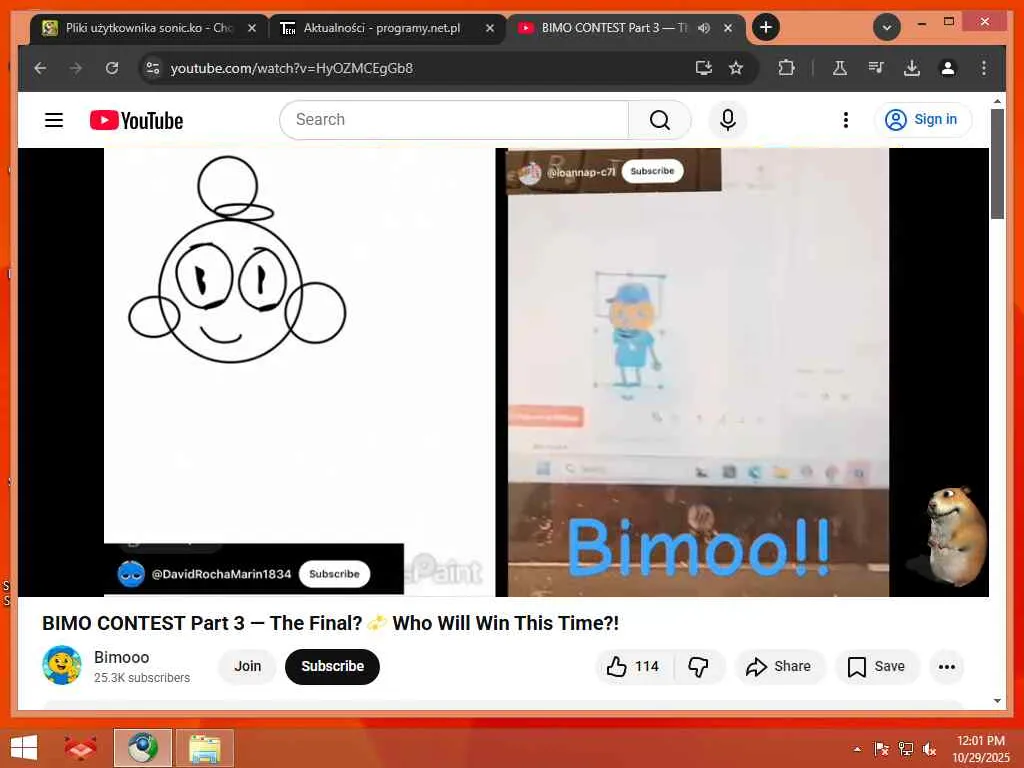Open media controls icon in toolbar
Viewport: 1024px width, 768px height.
[876, 68]
